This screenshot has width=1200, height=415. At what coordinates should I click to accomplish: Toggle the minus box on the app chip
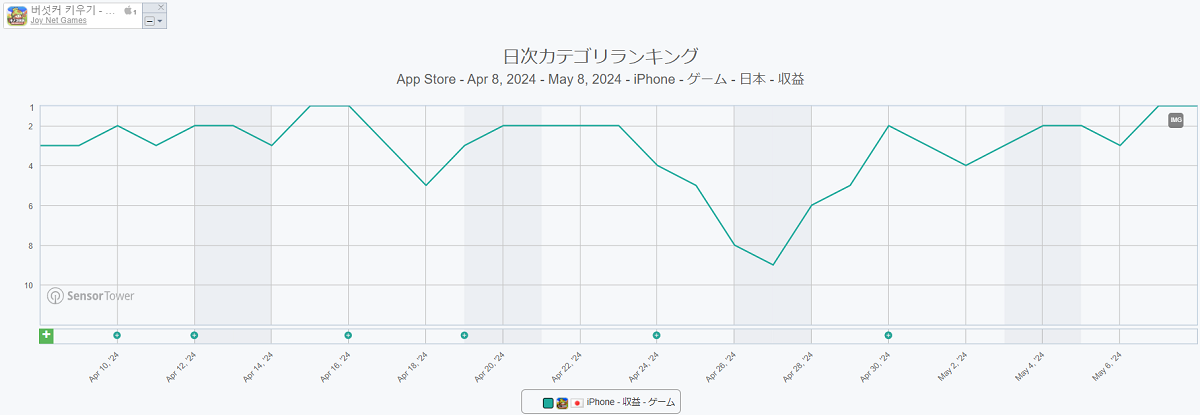tap(149, 21)
